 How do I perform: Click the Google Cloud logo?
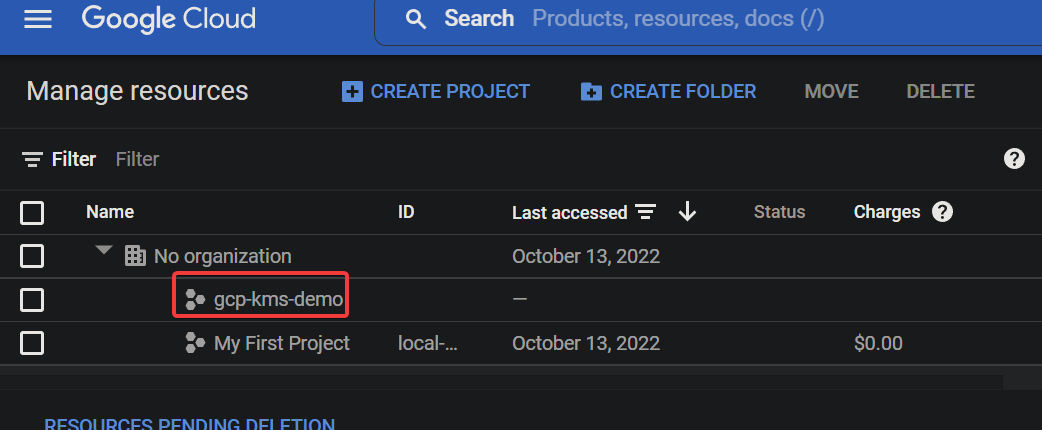click(169, 19)
